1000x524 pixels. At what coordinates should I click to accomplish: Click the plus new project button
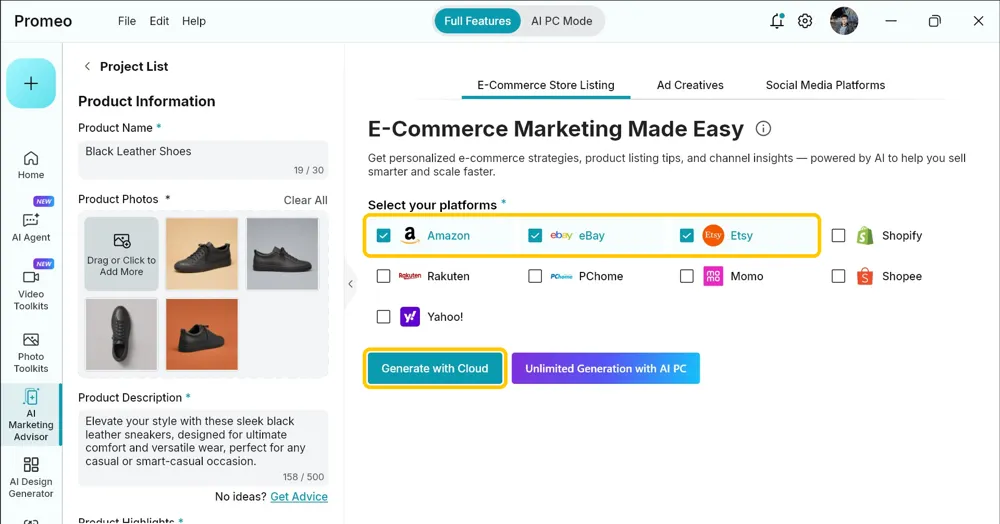coord(31,84)
